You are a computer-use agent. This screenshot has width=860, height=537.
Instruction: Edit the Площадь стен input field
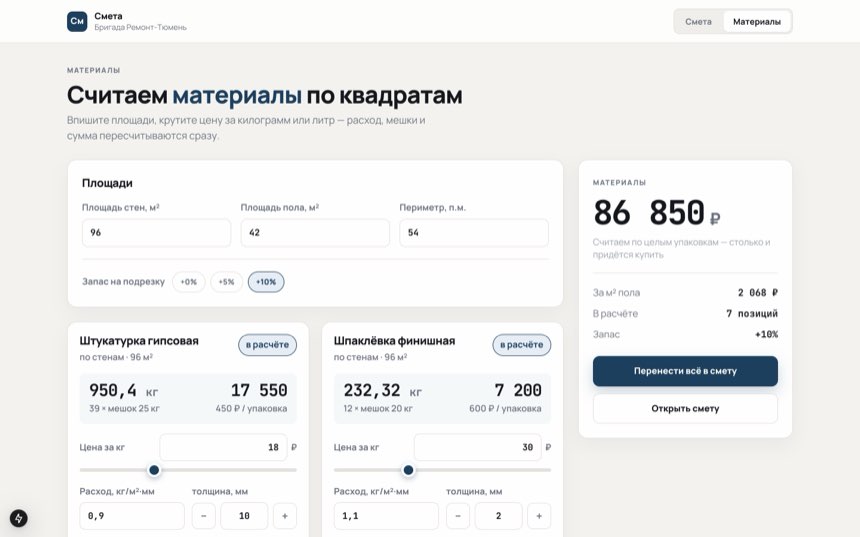click(x=156, y=233)
